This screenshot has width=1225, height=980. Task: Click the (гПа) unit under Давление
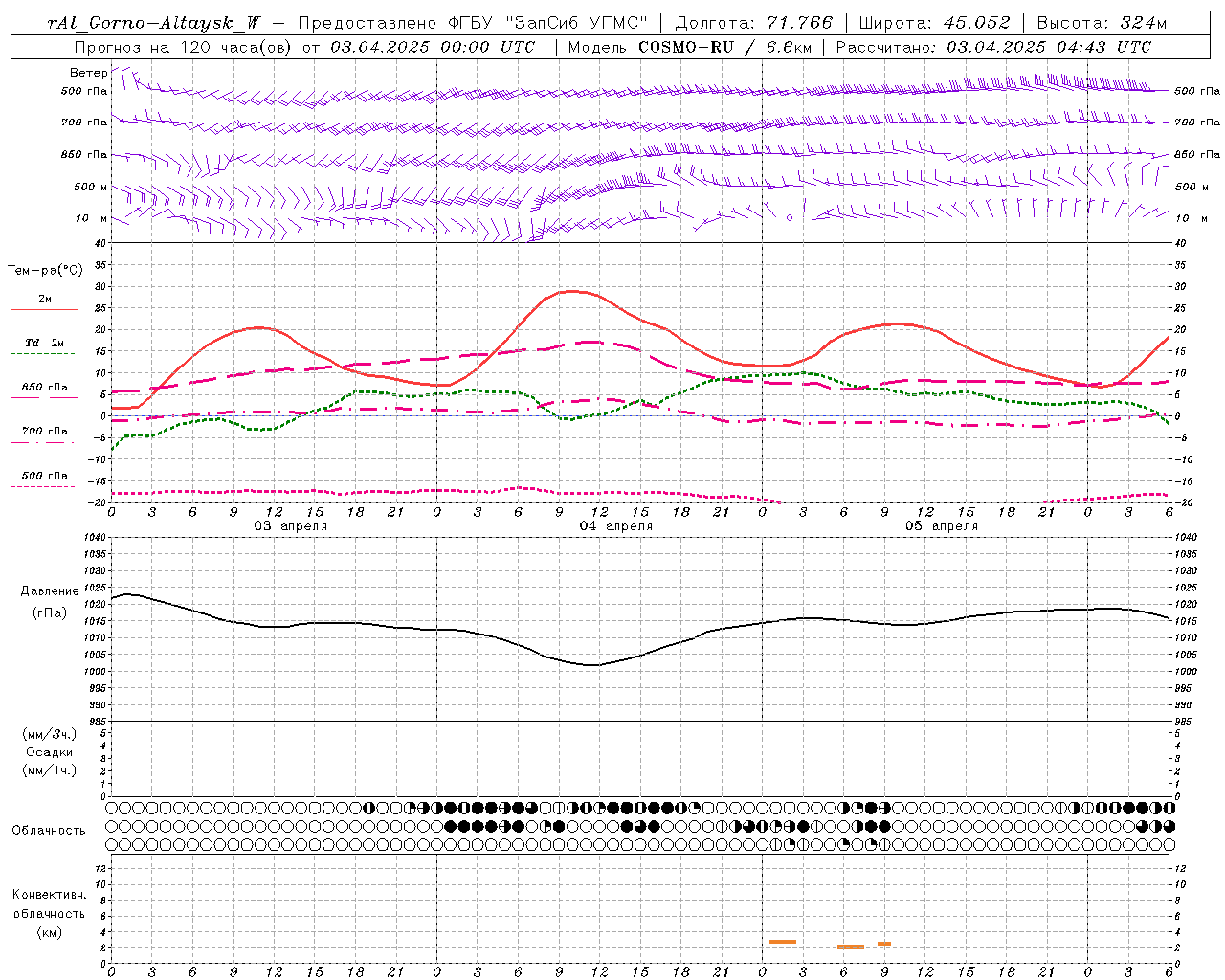[50, 612]
